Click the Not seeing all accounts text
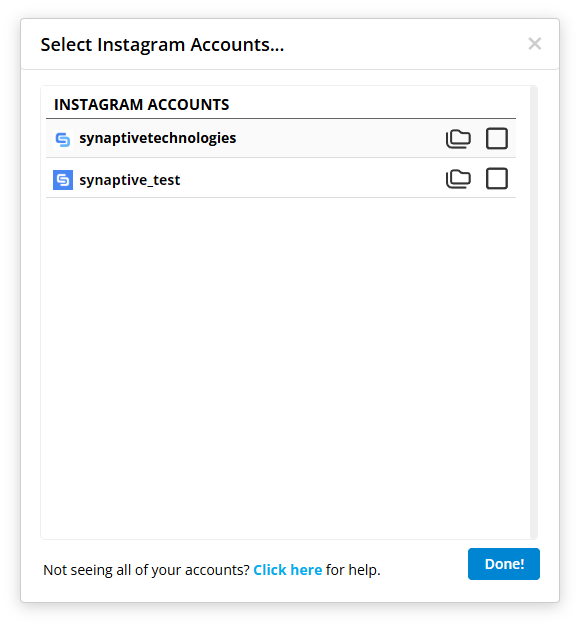Image resolution: width=588 pixels, height=628 pixels. tap(146, 570)
